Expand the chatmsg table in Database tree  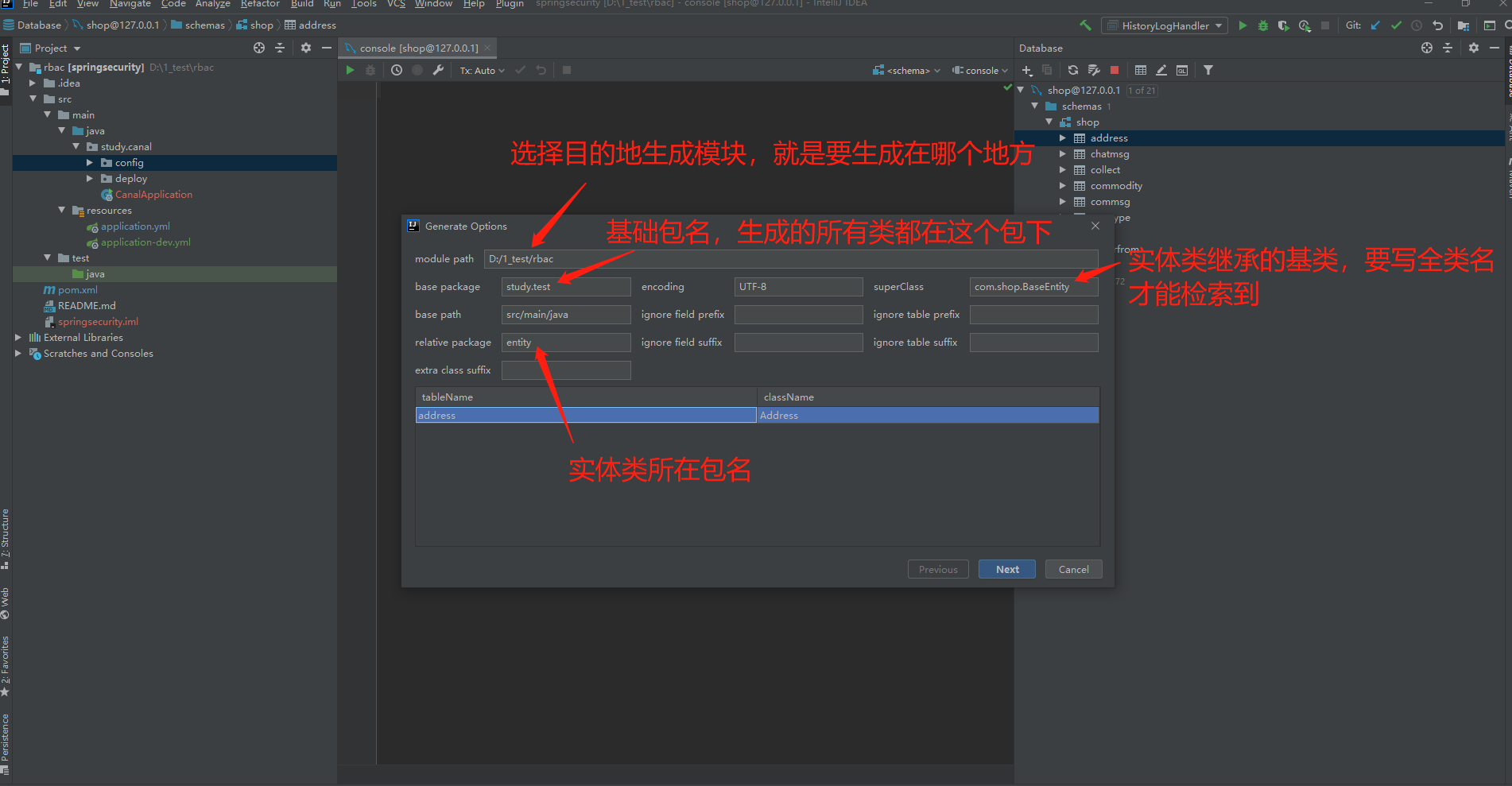coord(1062,153)
